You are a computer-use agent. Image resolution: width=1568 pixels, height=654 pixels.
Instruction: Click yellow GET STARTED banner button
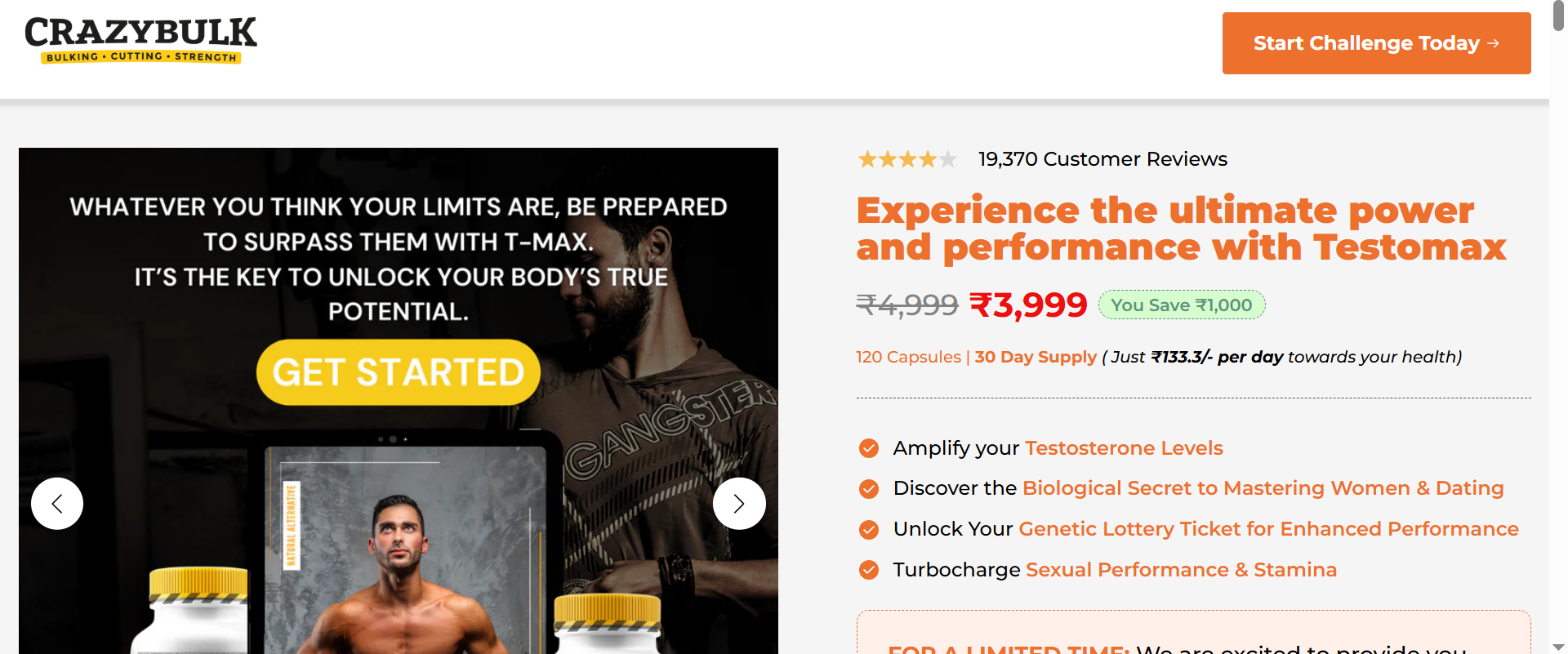click(x=399, y=372)
